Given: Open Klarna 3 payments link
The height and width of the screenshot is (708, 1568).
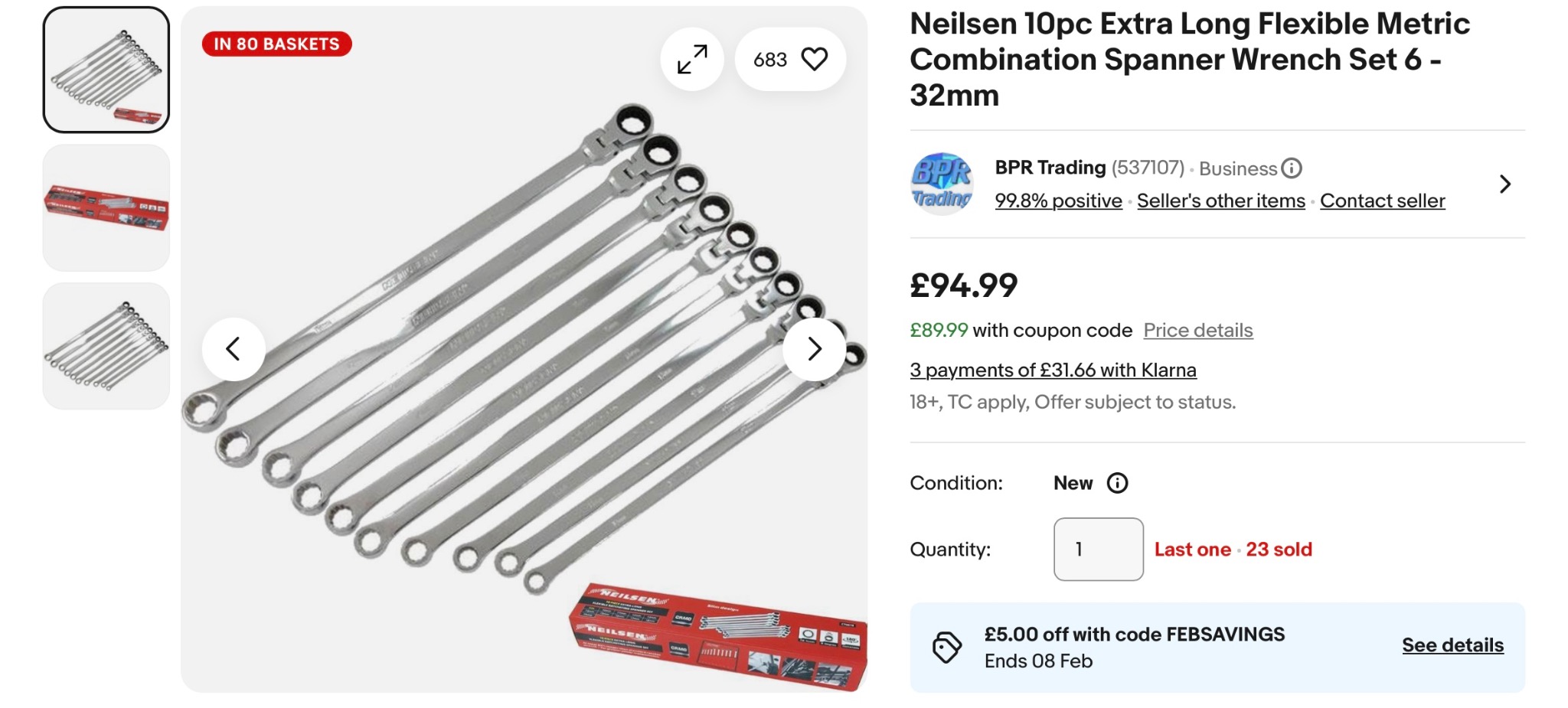Looking at the screenshot, I should (1053, 370).
